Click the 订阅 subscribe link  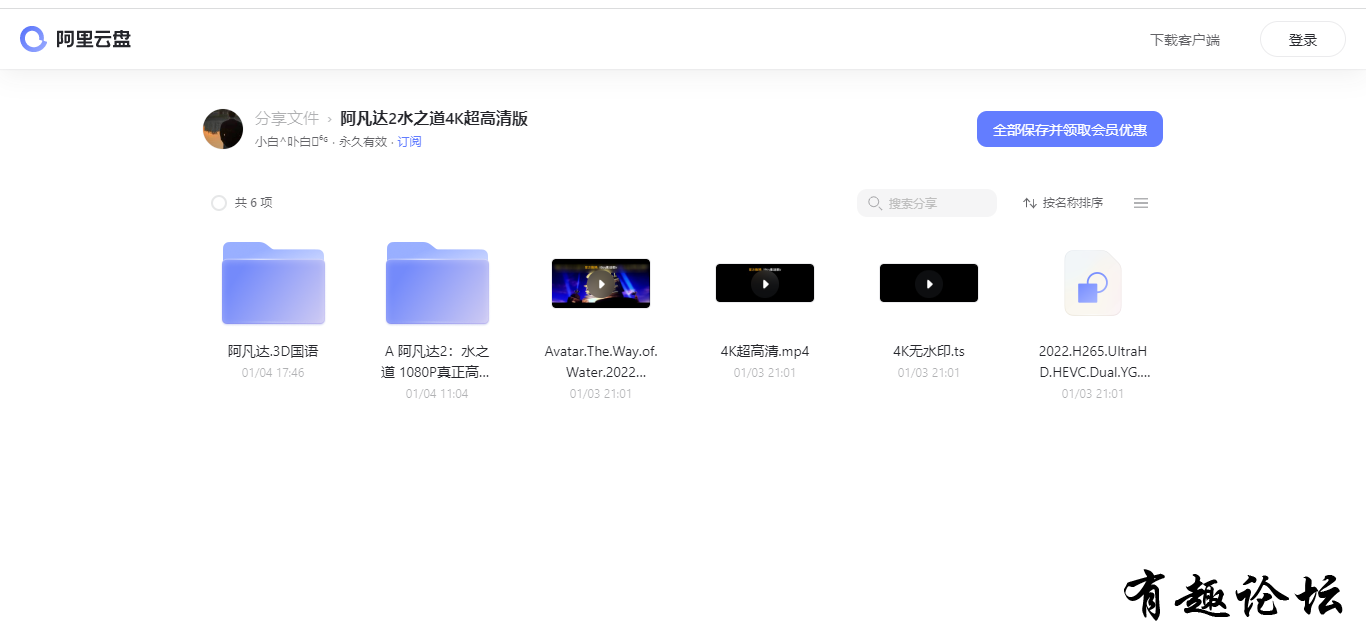click(409, 142)
